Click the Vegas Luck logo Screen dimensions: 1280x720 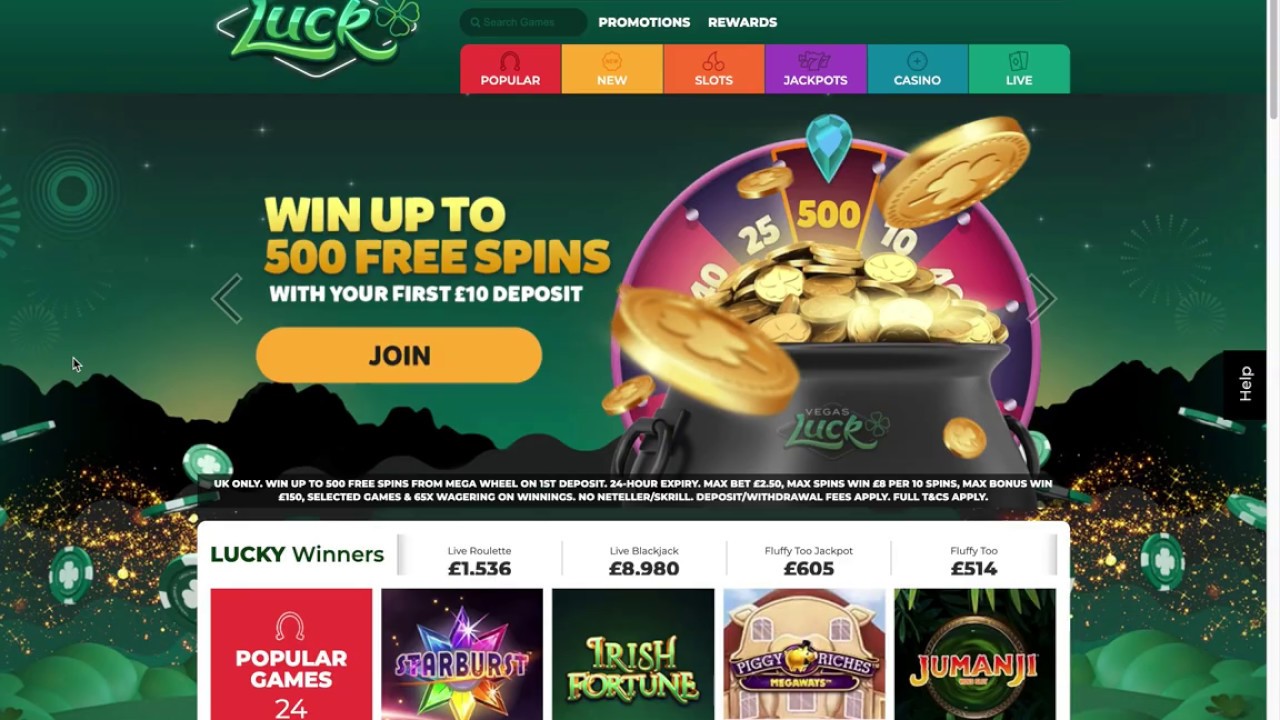[x=317, y=35]
